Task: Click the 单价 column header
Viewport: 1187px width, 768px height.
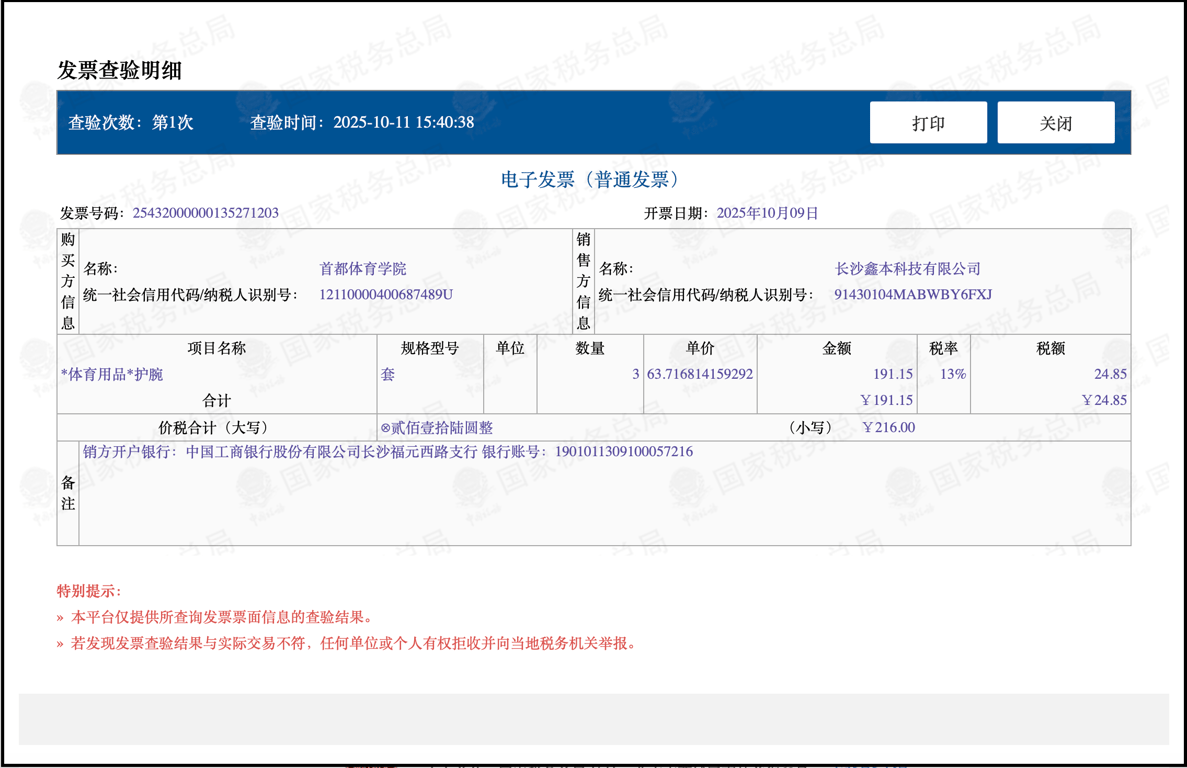Action: point(700,348)
